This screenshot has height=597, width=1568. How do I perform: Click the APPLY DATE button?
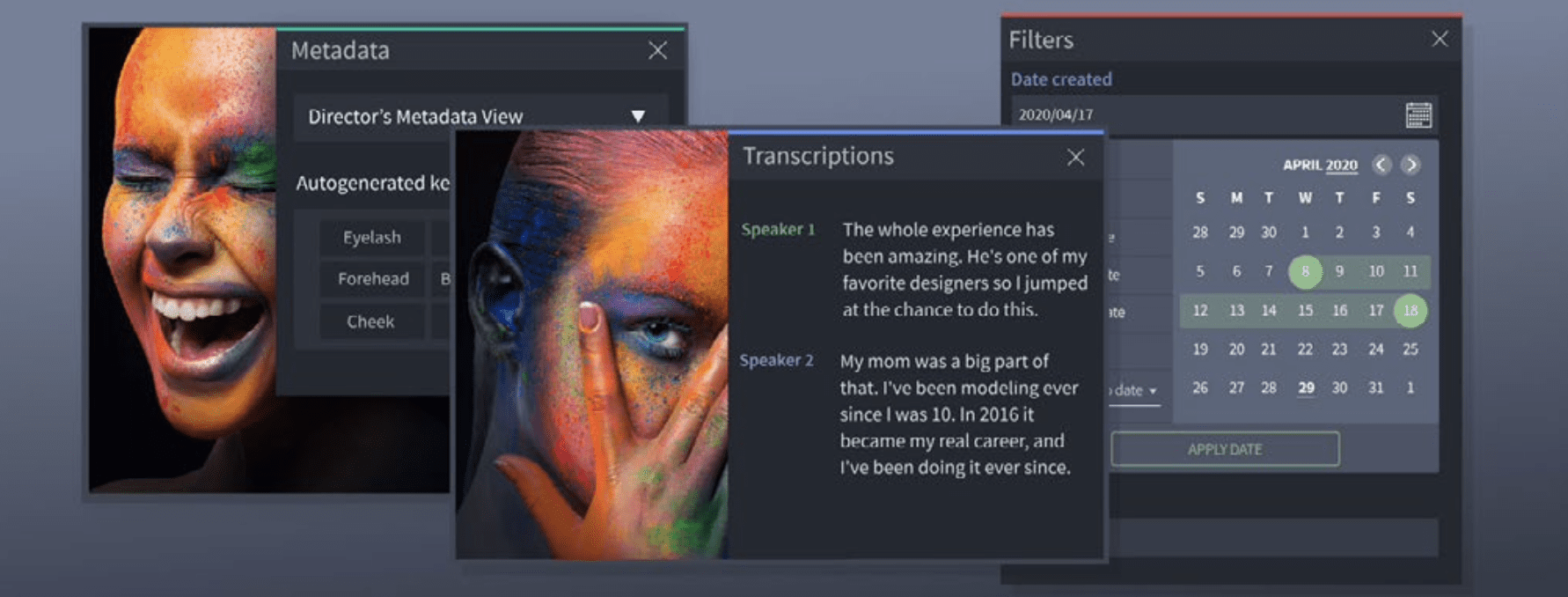pyautogui.click(x=1225, y=449)
